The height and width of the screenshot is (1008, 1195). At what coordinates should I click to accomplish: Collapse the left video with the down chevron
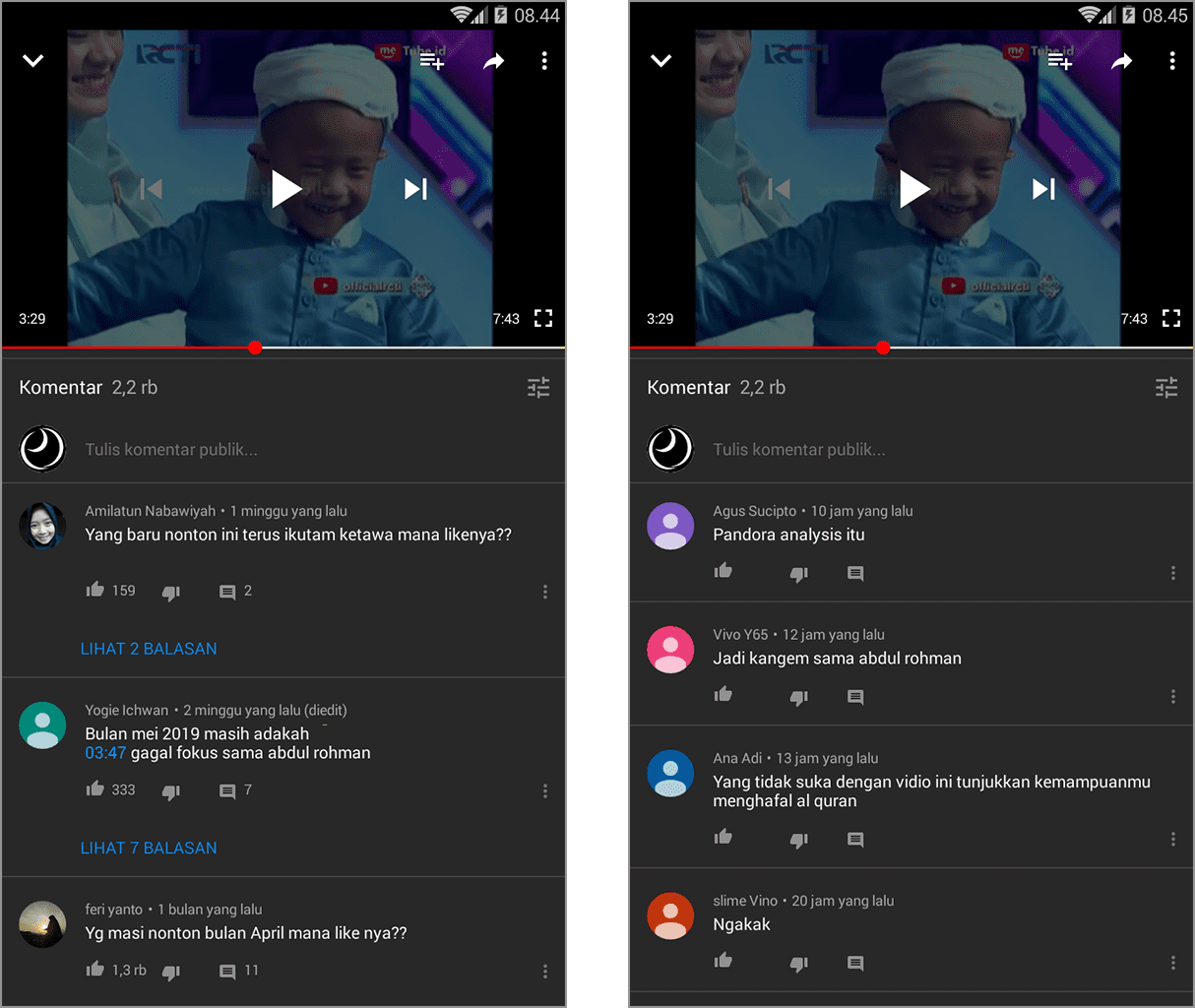[33, 61]
